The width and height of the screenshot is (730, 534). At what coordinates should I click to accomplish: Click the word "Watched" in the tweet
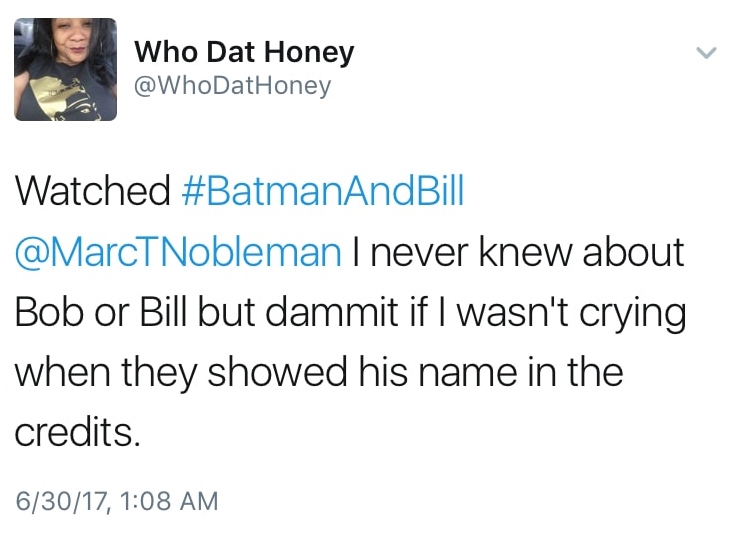click(x=92, y=190)
